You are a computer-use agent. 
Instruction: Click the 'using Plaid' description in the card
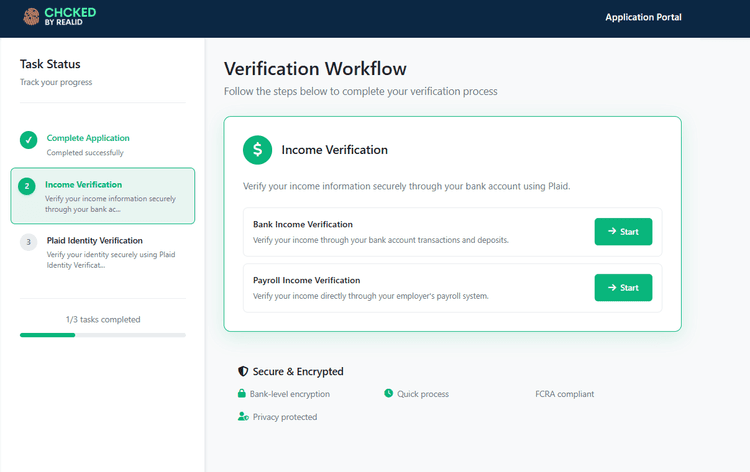[407, 186]
